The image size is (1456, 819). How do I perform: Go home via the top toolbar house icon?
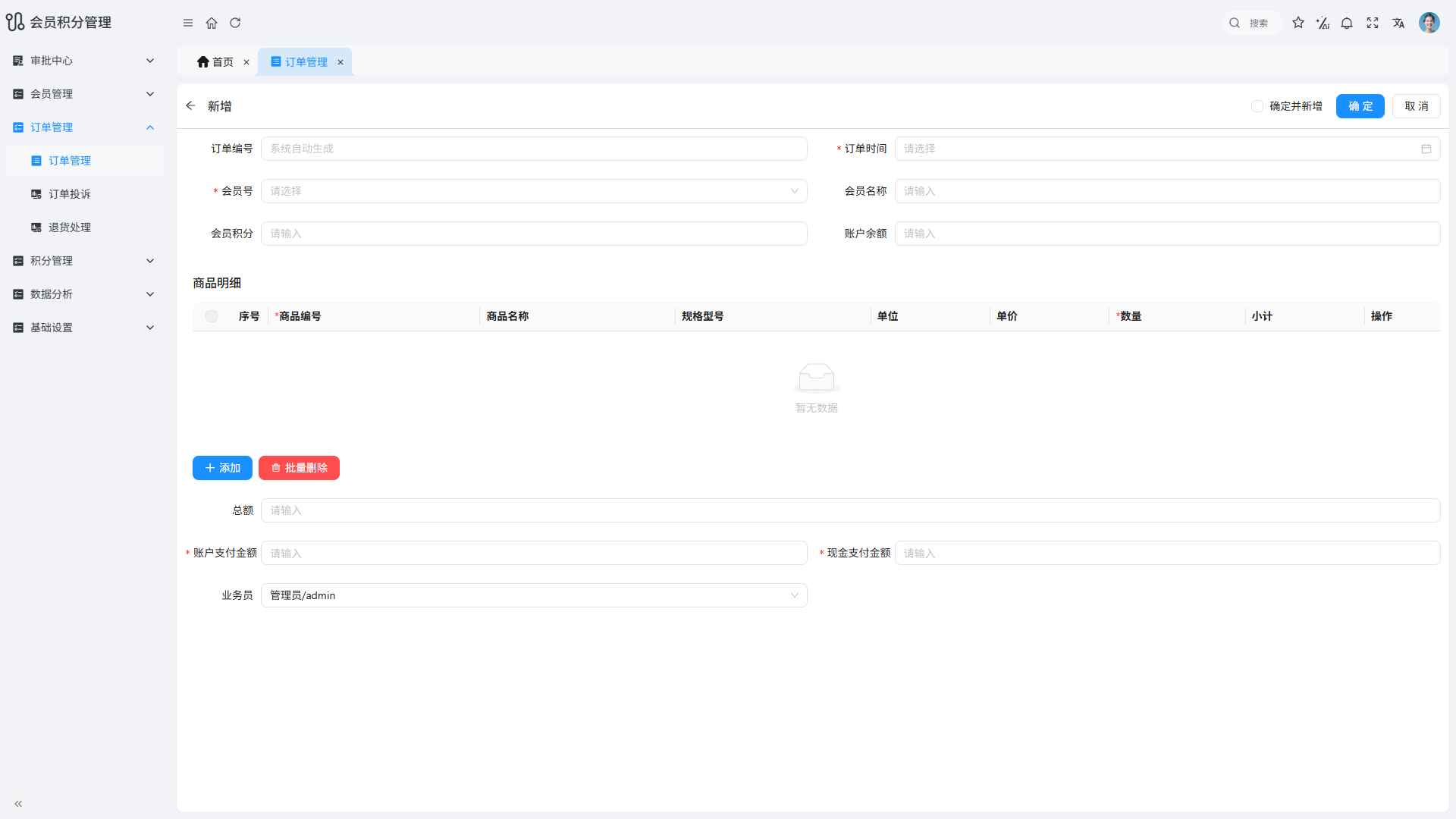coord(212,23)
